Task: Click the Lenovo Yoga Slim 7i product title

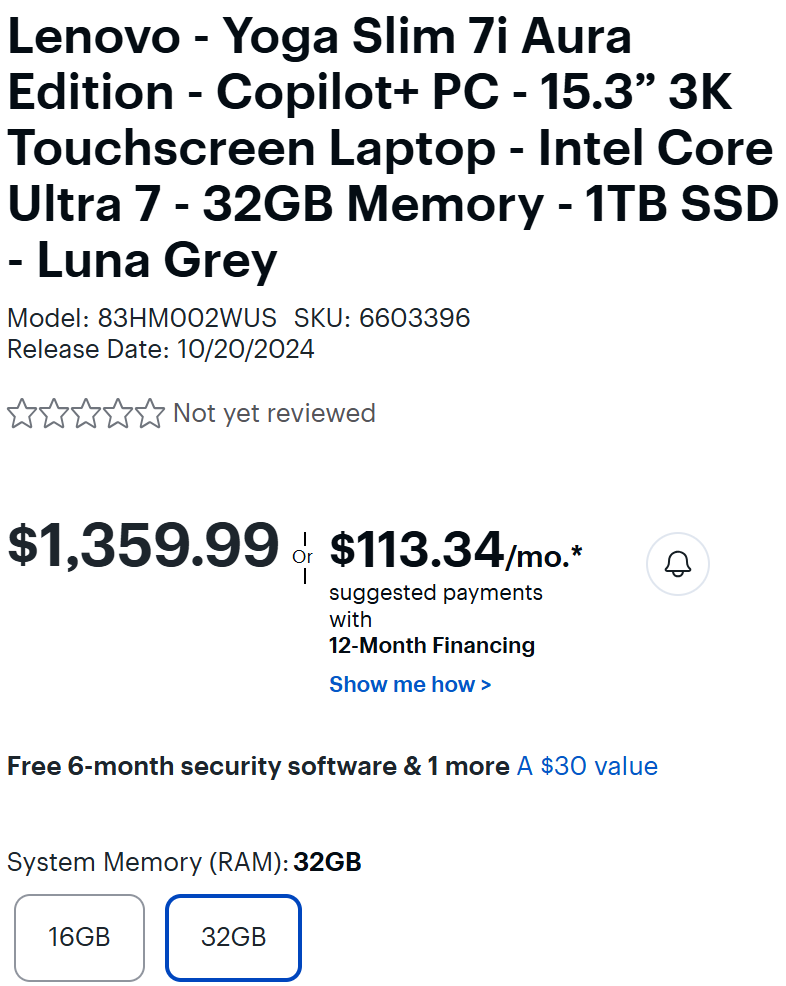Action: 390,149
